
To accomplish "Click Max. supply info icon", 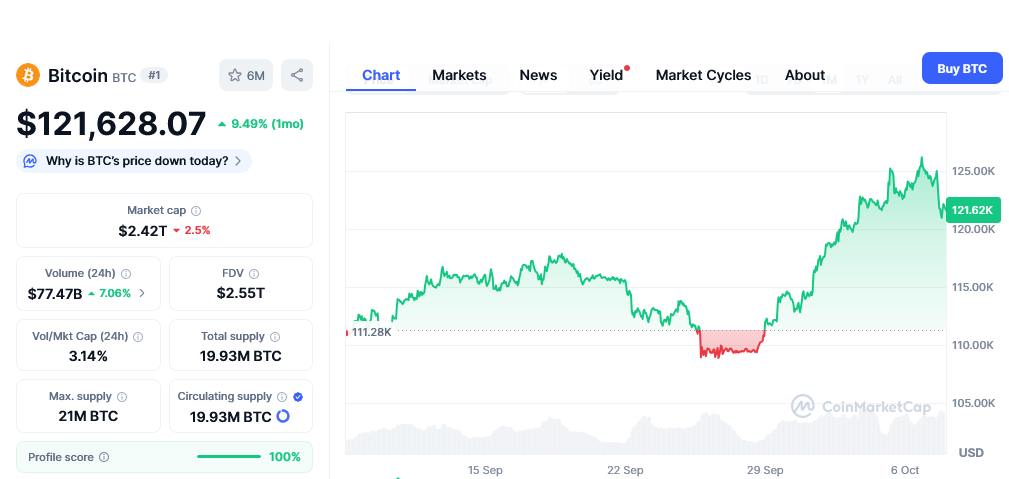I will click(122, 397).
